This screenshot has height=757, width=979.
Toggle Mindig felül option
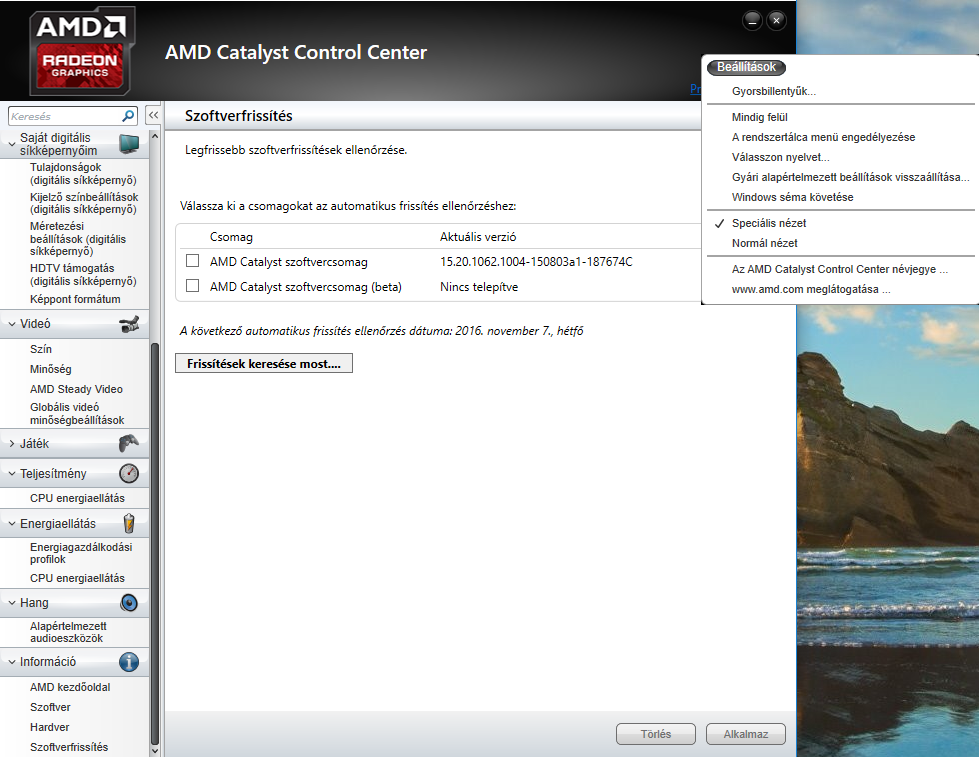pyautogui.click(x=759, y=117)
